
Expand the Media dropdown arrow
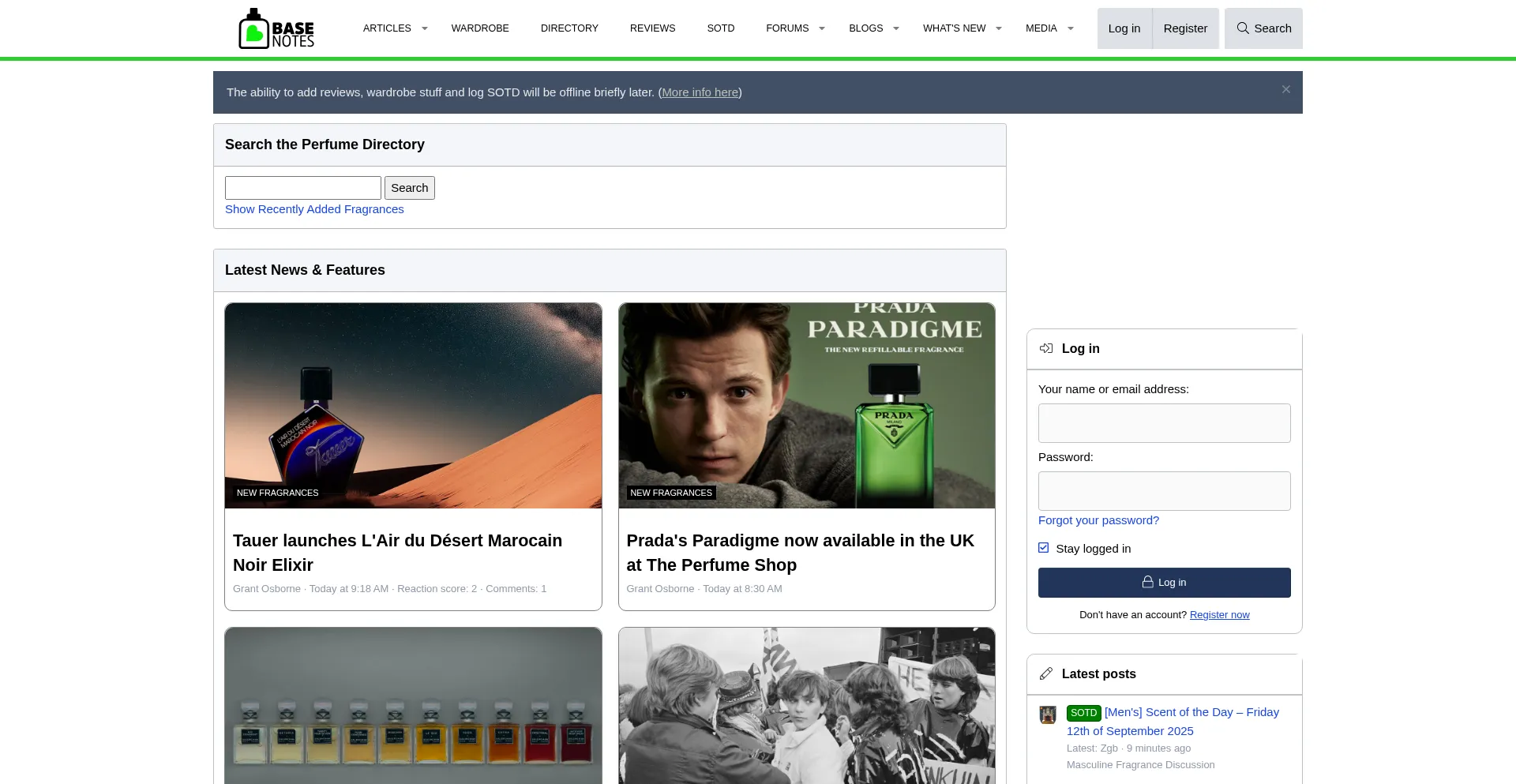pyautogui.click(x=1071, y=28)
